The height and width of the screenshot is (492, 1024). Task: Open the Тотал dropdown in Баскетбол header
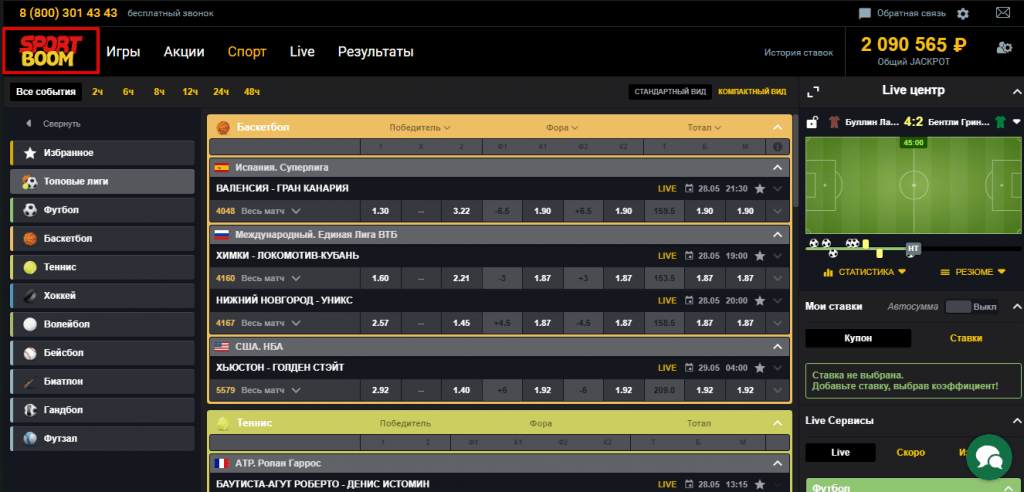pyautogui.click(x=704, y=128)
